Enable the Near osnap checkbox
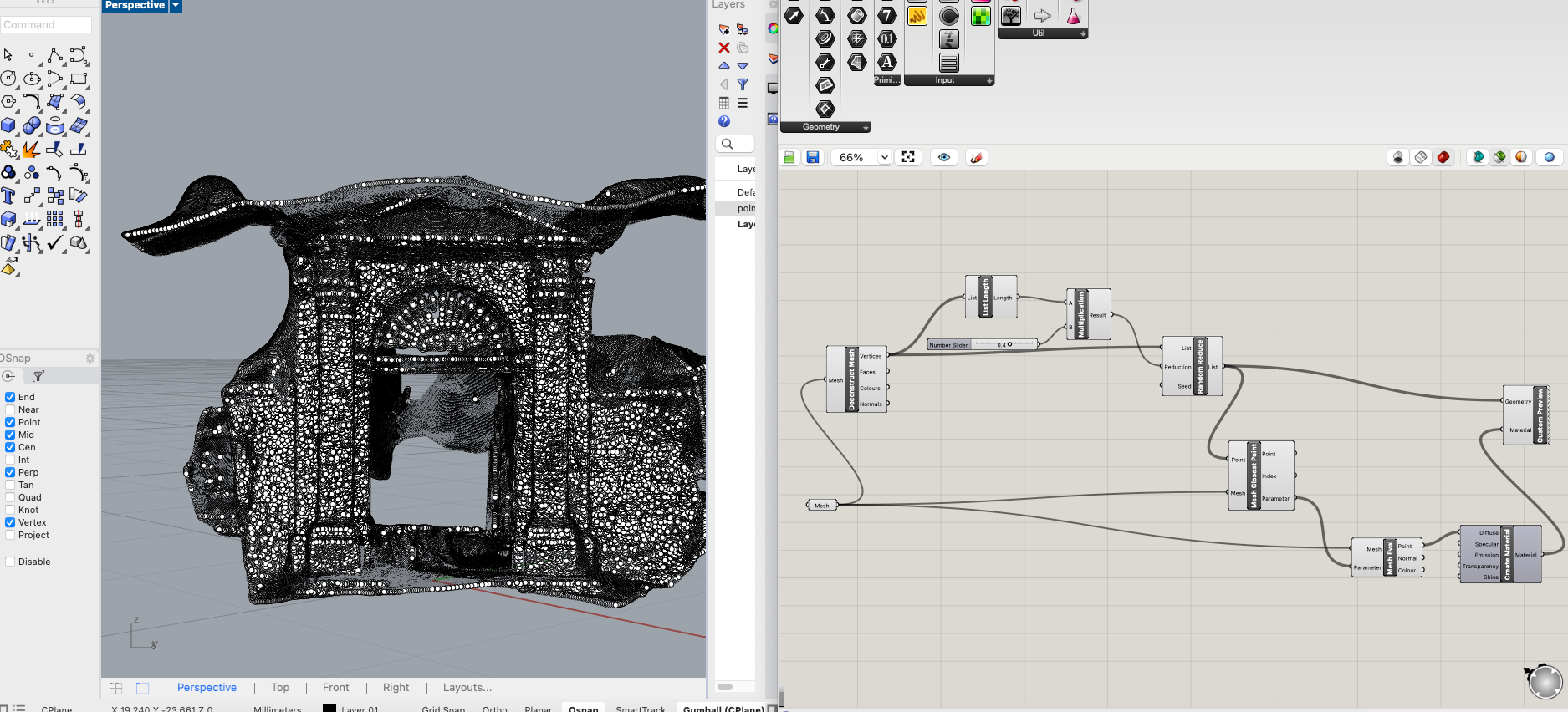 tap(10, 409)
